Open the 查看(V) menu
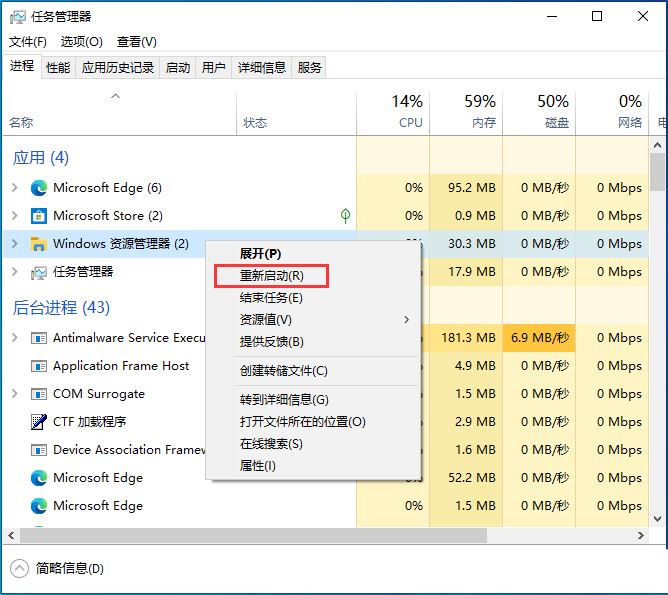This screenshot has height=595, width=668. click(x=137, y=42)
